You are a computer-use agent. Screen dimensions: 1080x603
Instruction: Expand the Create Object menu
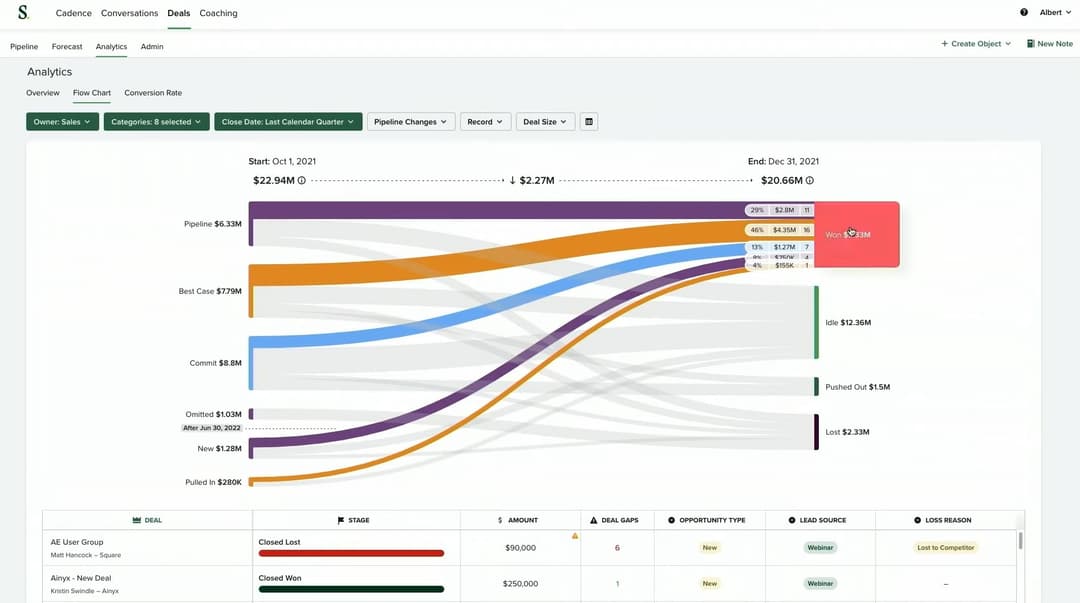pos(976,43)
